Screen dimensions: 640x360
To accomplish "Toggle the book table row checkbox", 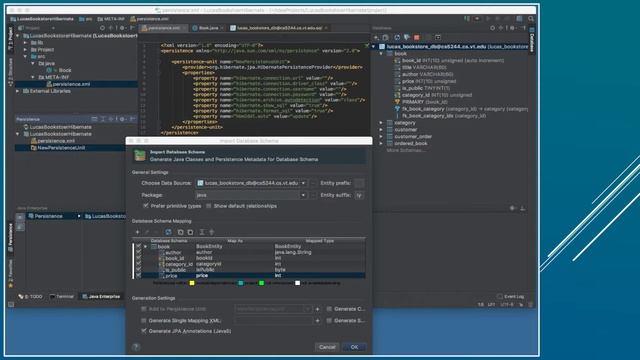I will [x=138, y=247].
